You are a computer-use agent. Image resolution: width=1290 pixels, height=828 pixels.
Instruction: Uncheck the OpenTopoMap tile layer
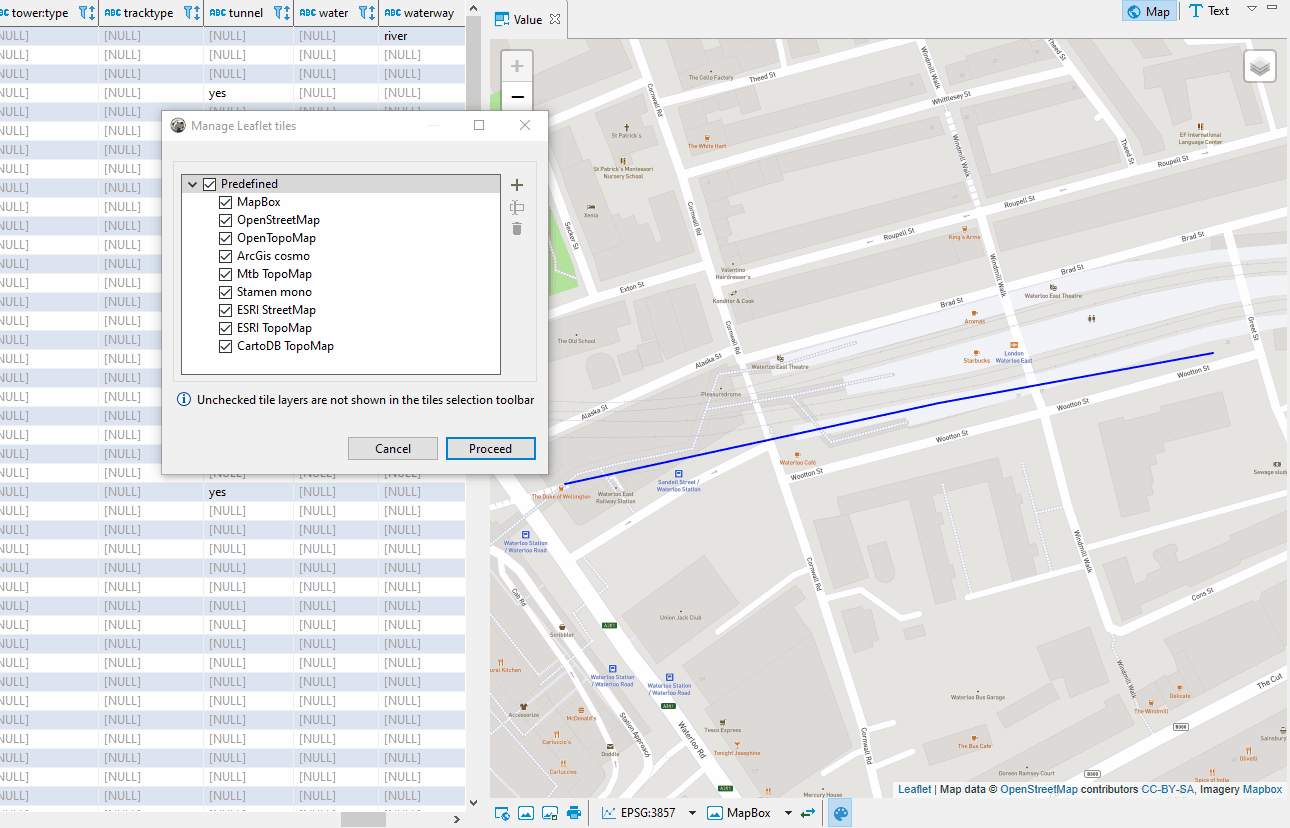(x=226, y=238)
